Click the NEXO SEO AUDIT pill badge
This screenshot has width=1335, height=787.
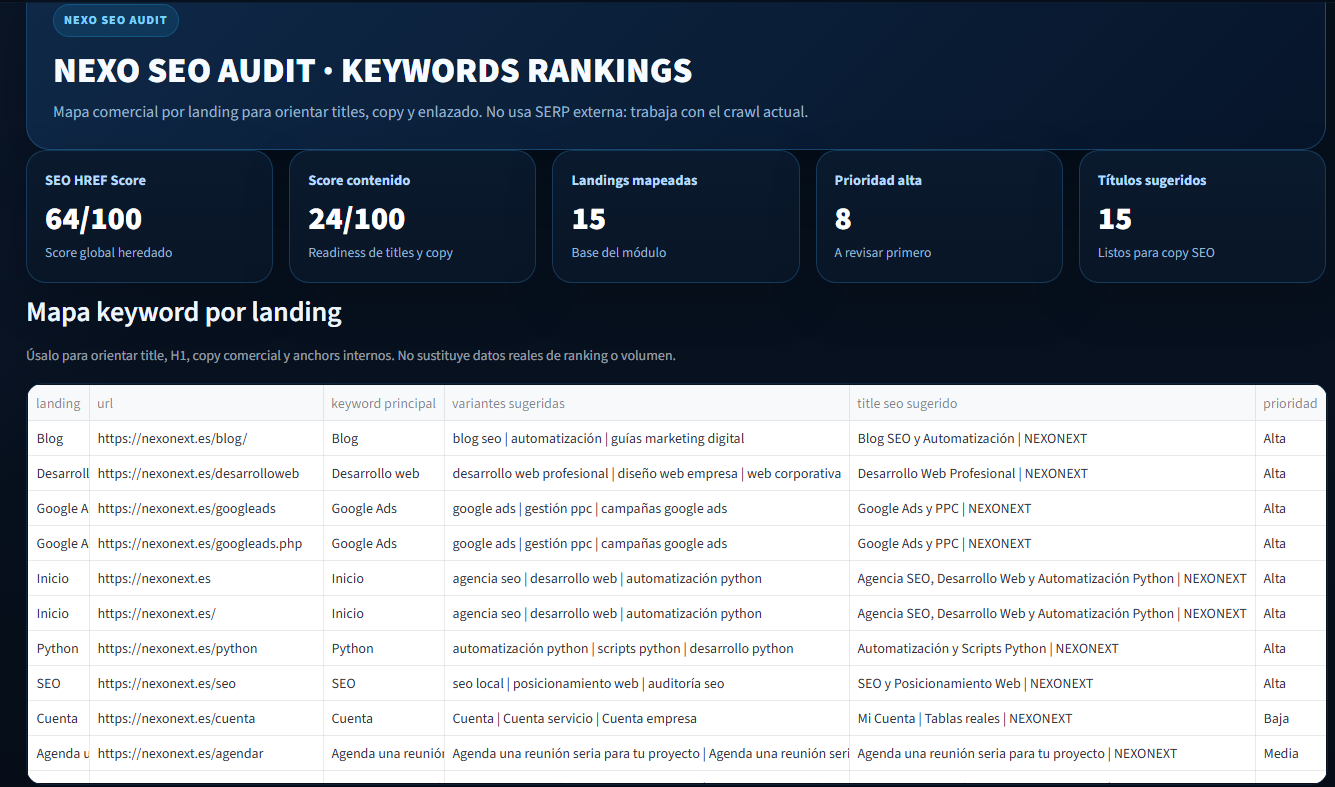click(116, 20)
